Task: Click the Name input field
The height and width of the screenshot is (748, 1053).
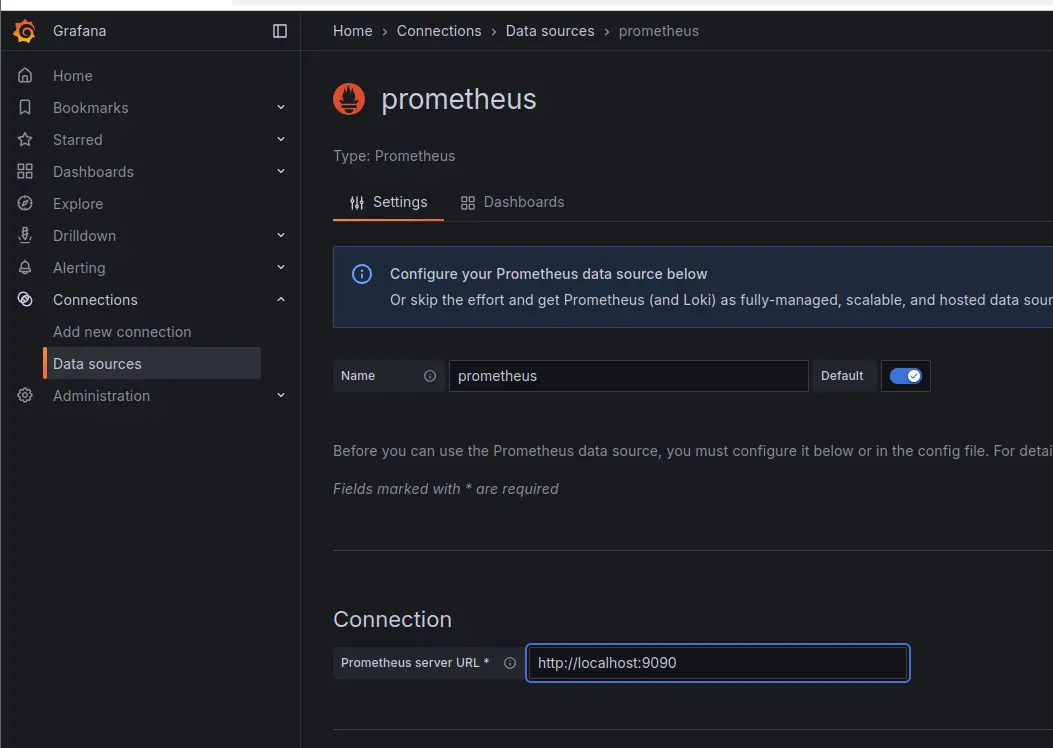Action: point(628,376)
